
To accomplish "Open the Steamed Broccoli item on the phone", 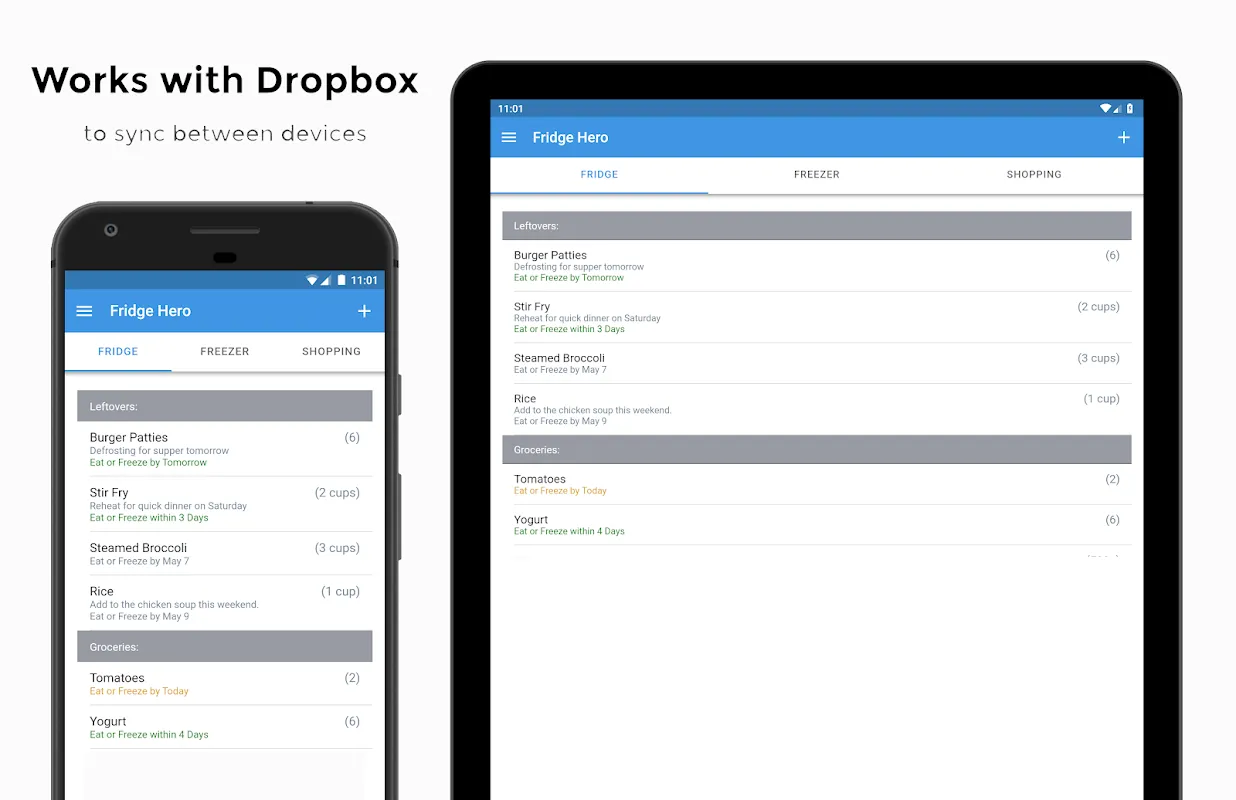I will pyautogui.click(x=224, y=553).
